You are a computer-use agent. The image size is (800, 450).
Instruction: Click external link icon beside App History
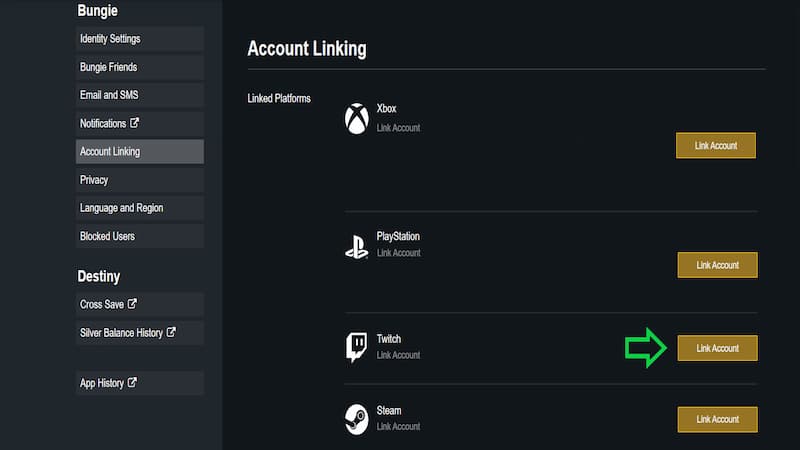click(132, 383)
